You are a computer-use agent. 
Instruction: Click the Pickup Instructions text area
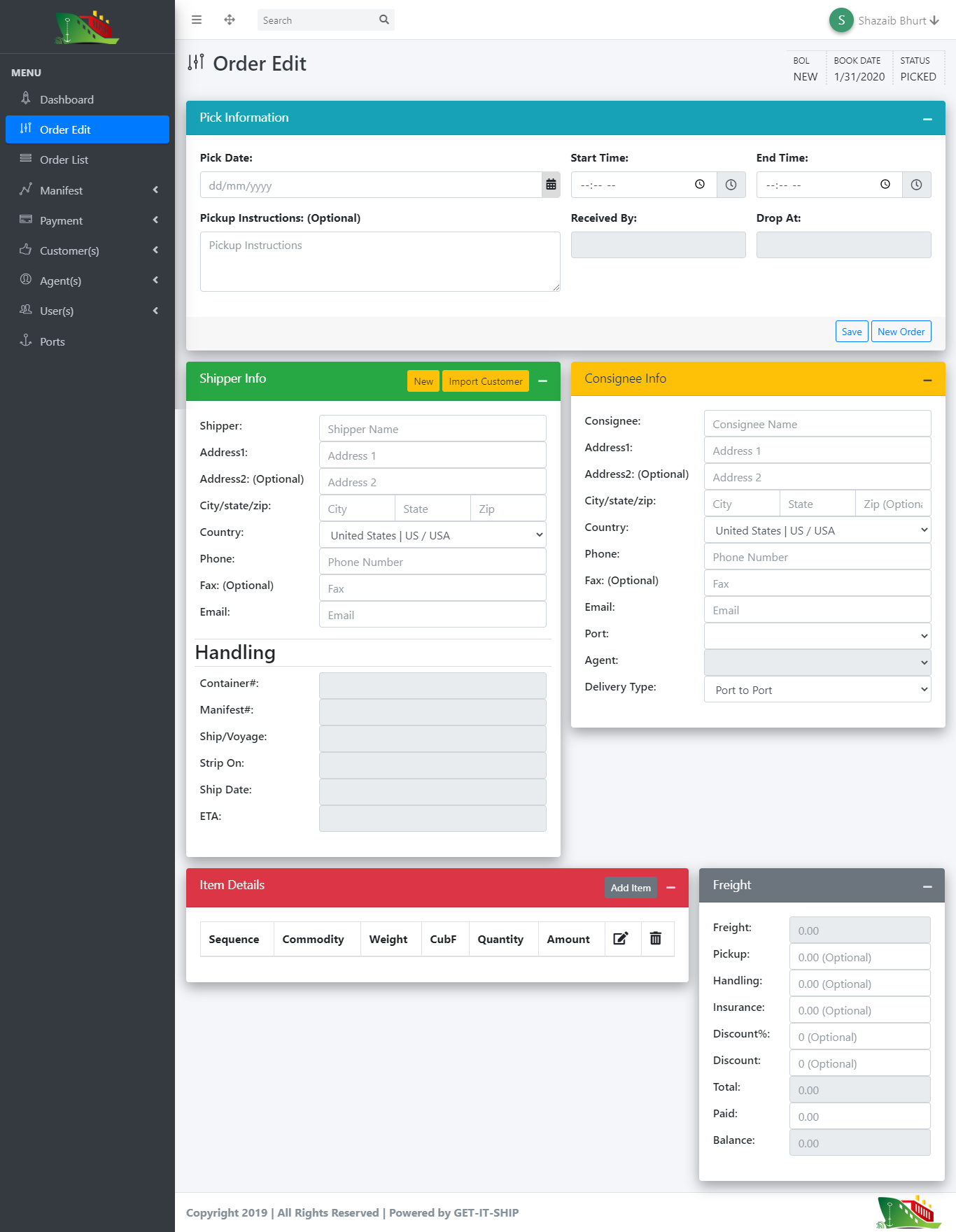coord(380,262)
